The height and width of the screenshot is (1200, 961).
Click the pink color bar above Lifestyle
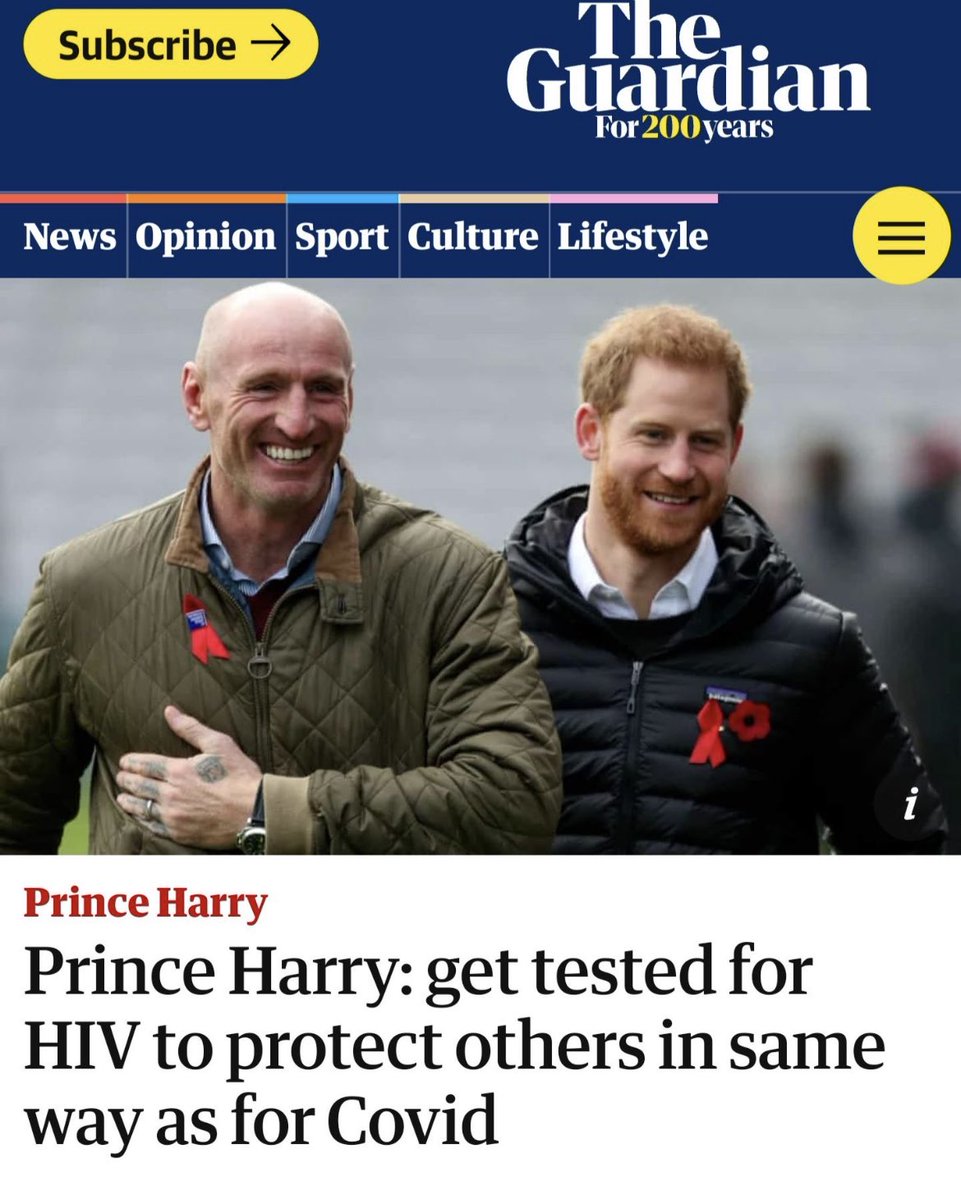(x=634, y=198)
